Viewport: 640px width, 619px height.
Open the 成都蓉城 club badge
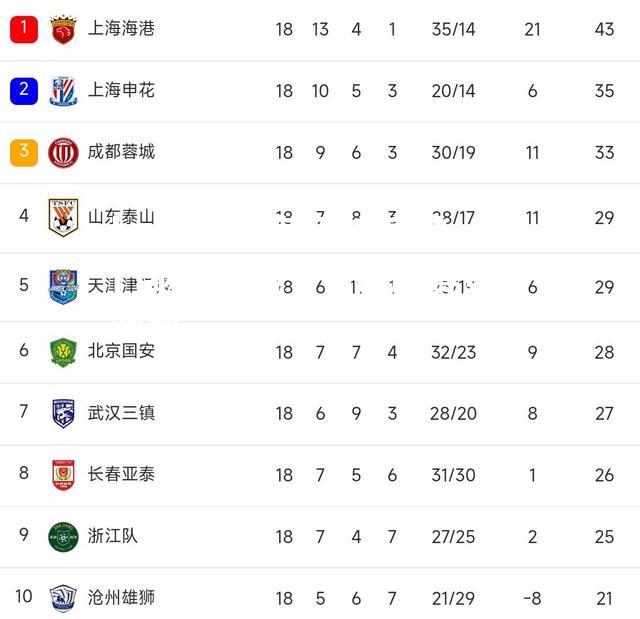(63, 153)
